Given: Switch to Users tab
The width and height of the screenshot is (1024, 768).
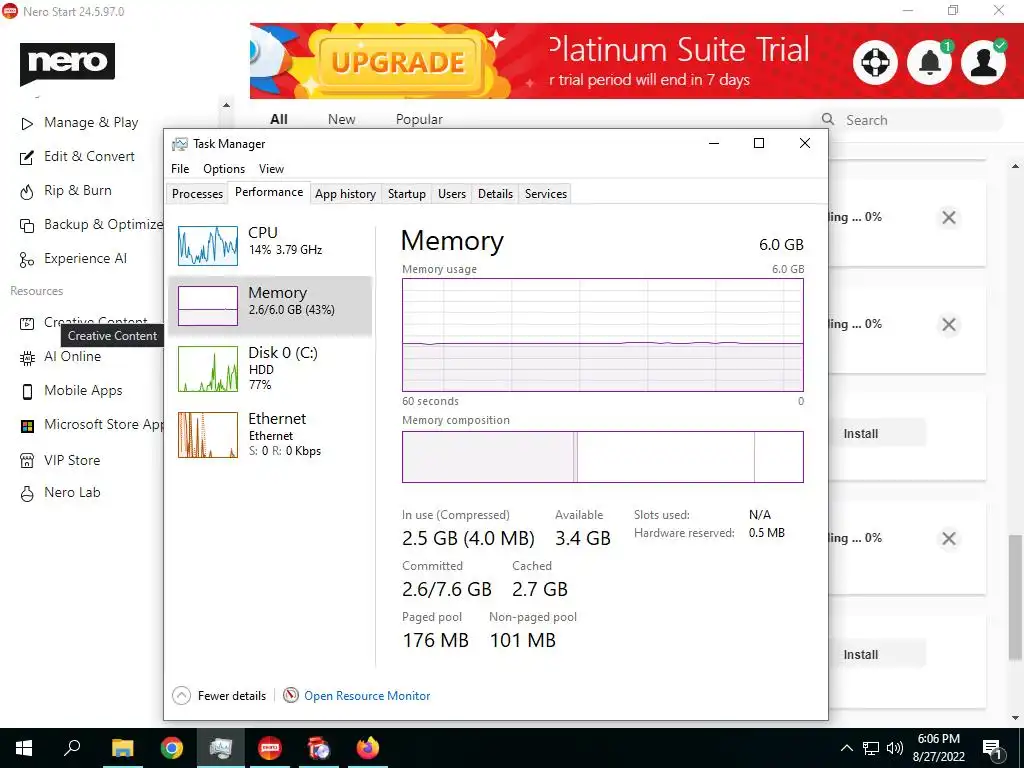Looking at the screenshot, I should tap(452, 194).
